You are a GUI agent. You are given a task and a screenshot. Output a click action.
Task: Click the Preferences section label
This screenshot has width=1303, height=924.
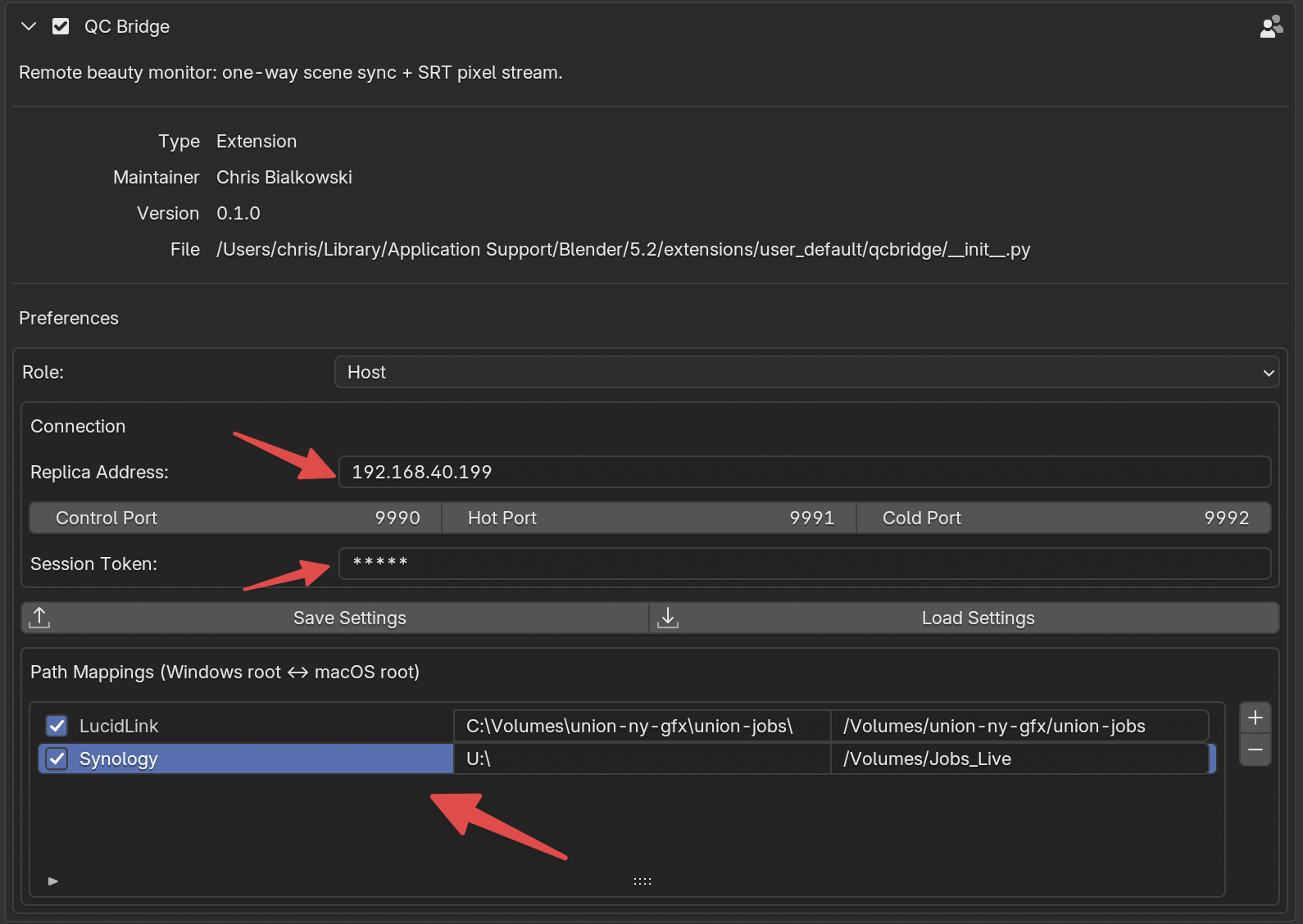(69, 318)
